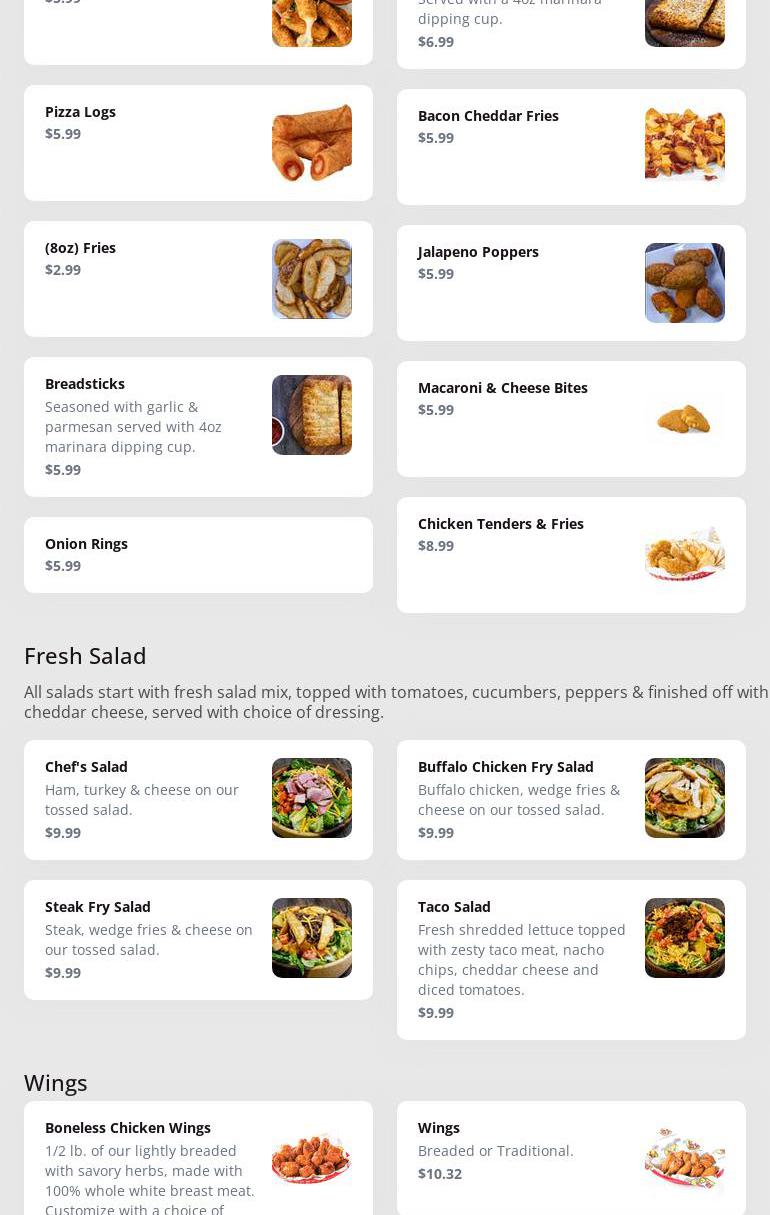Select Chicken Tenders & Fries photo

tap(684, 555)
